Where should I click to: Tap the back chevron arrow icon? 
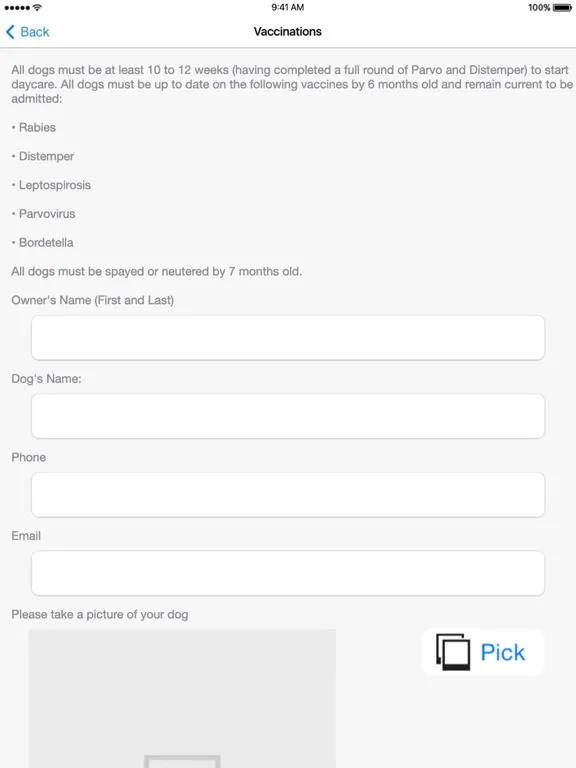(10, 32)
